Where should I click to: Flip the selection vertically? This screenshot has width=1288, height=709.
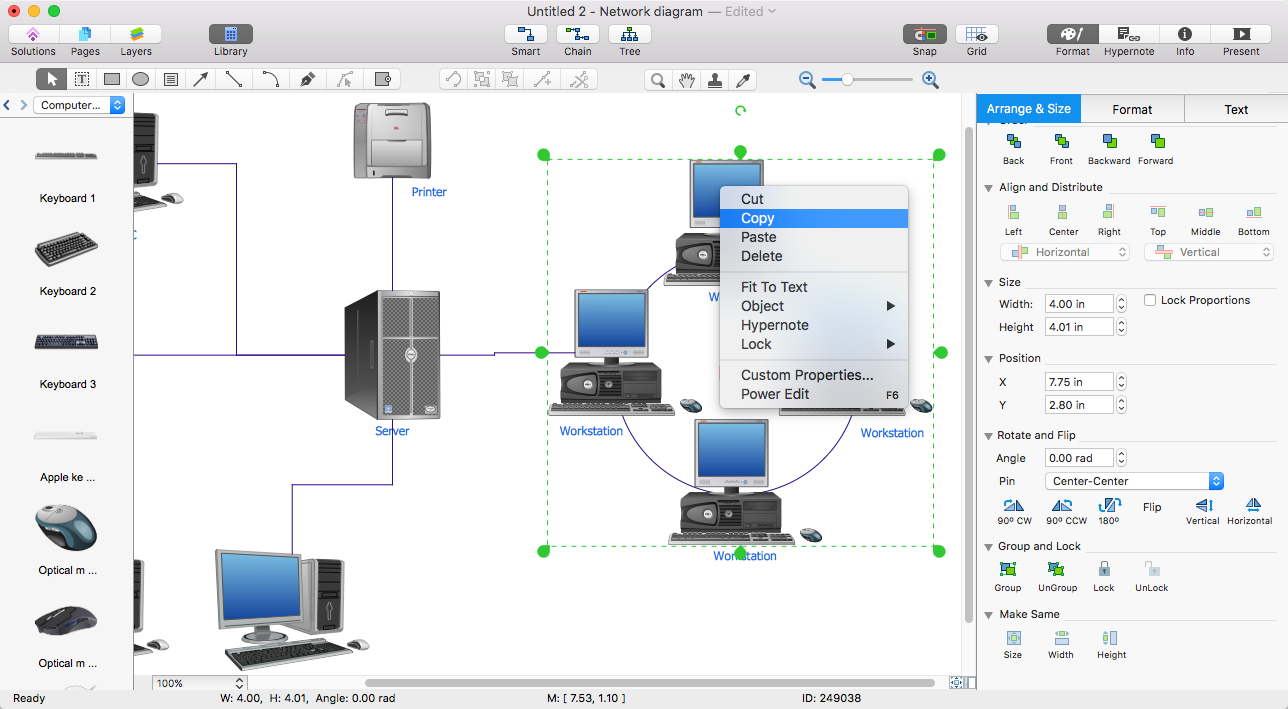click(x=1202, y=510)
